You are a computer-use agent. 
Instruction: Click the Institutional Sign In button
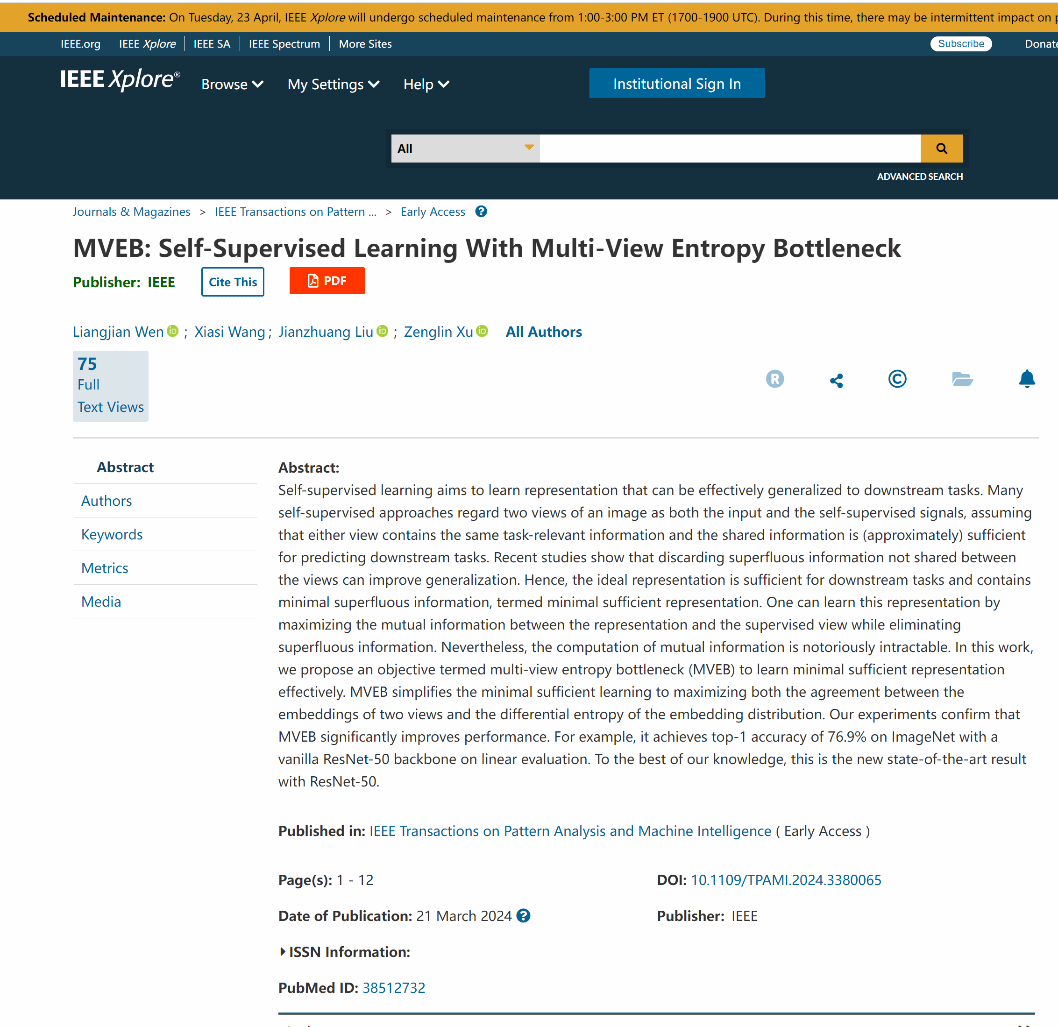[x=677, y=84]
